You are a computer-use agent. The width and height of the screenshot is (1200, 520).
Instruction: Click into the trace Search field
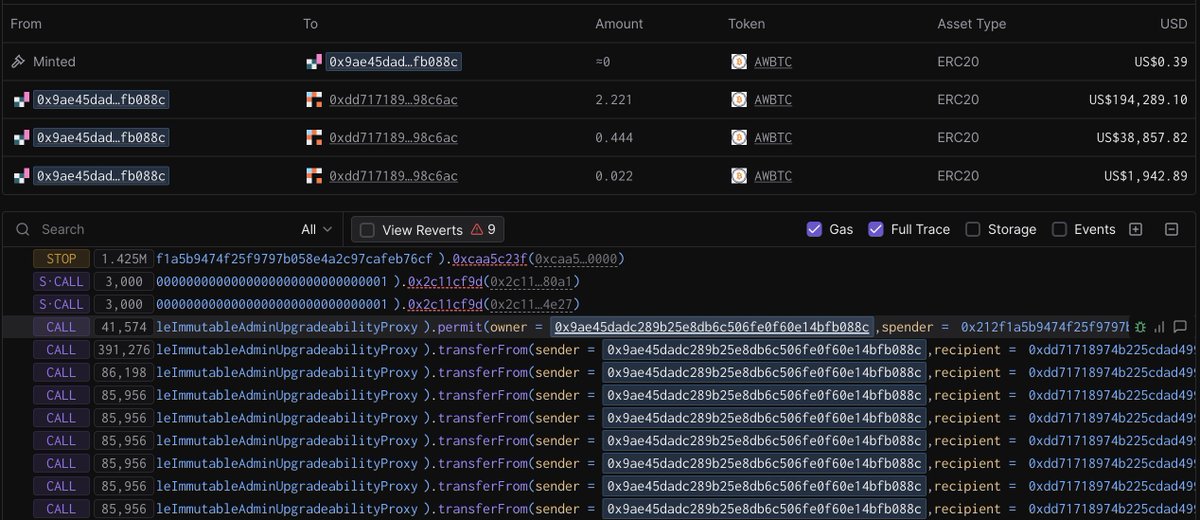tap(160, 230)
